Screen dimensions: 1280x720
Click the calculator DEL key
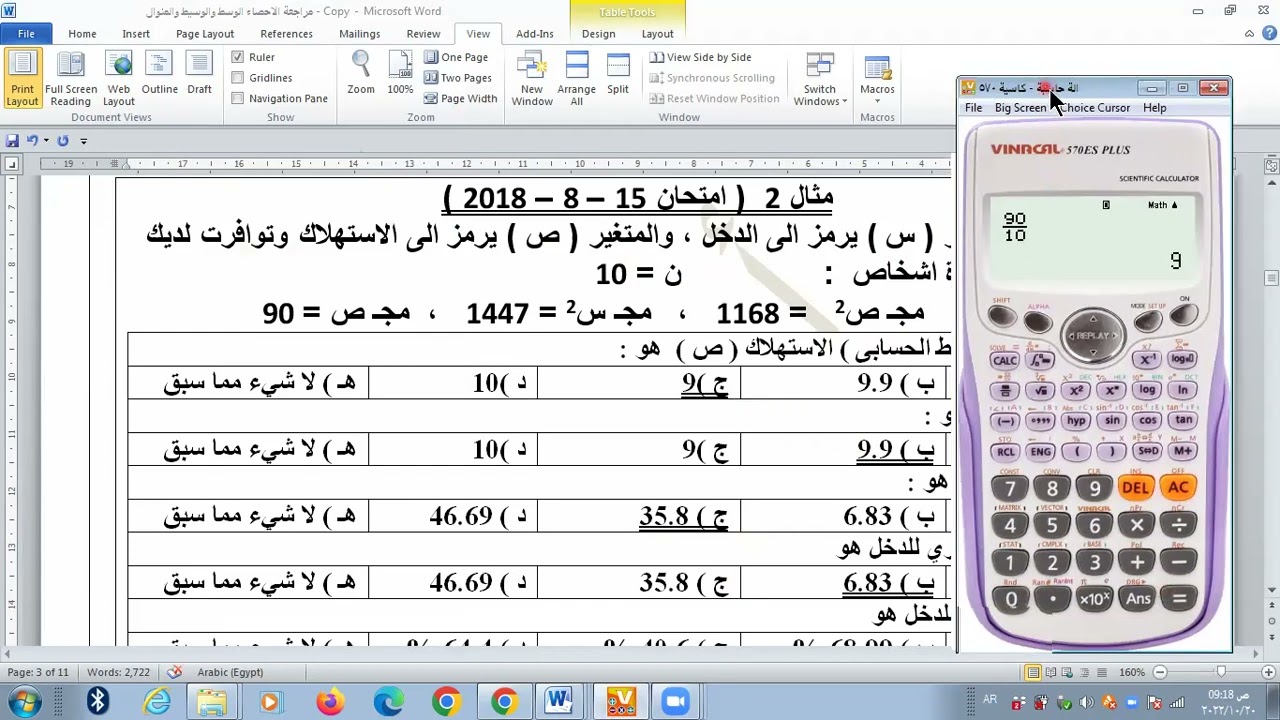click(x=1135, y=488)
